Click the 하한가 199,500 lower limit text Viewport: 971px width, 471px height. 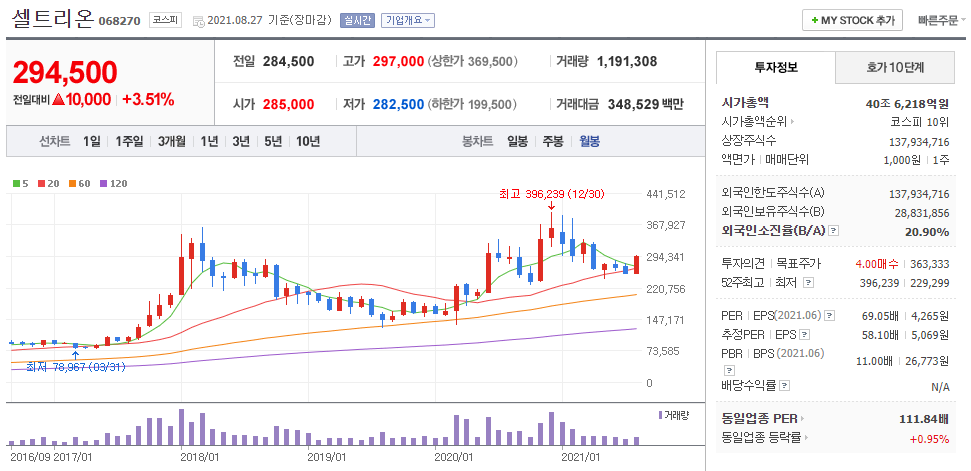pyautogui.click(x=473, y=105)
